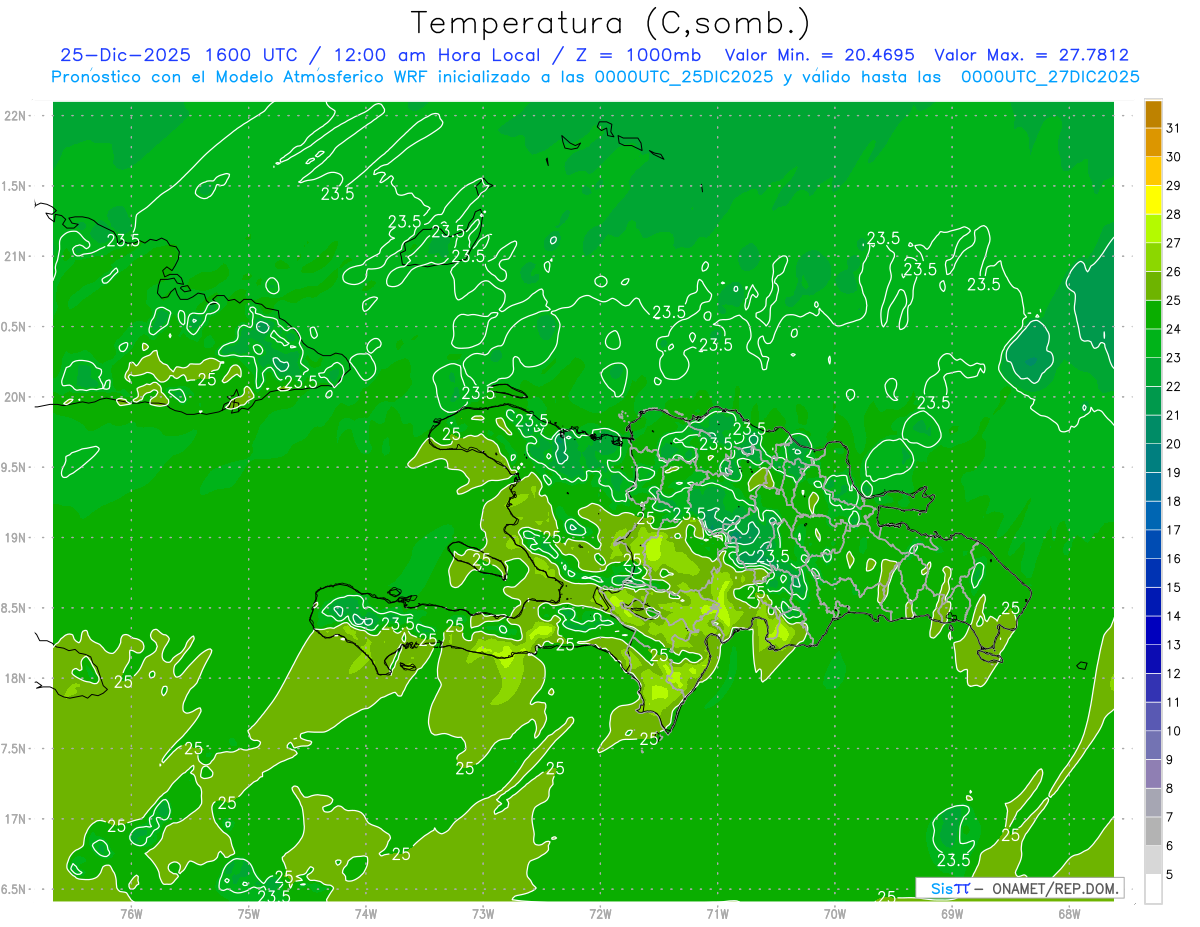Viewport: 1200px width, 927px height.
Task: Click the legend scale label '27'
Action: [1174, 243]
